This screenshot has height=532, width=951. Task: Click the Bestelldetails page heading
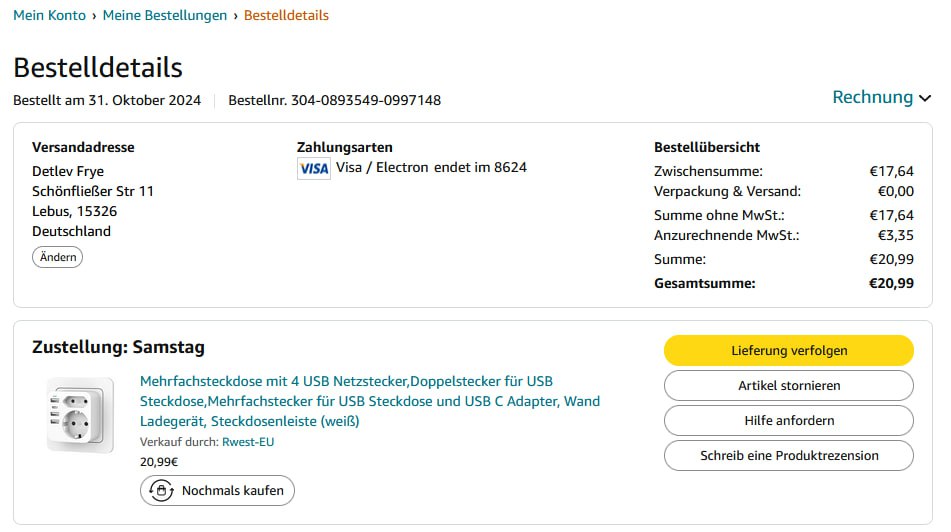tap(98, 67)
